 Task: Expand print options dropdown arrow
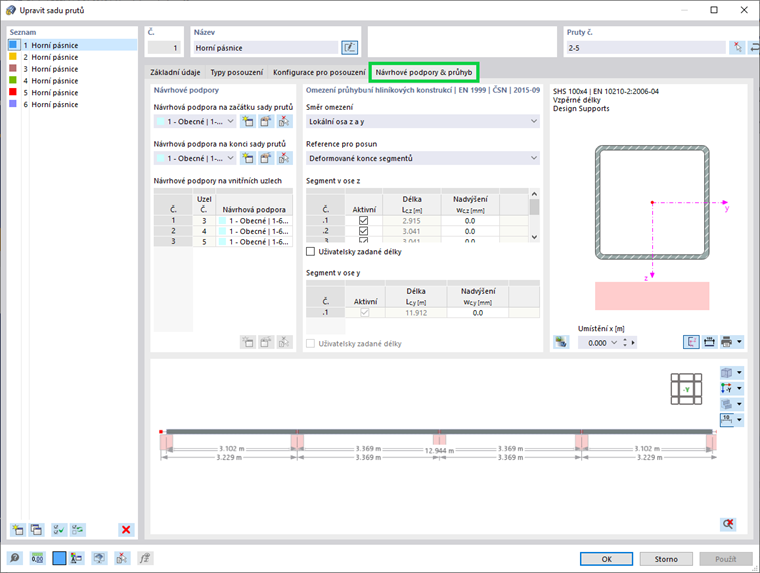point(739,342)
